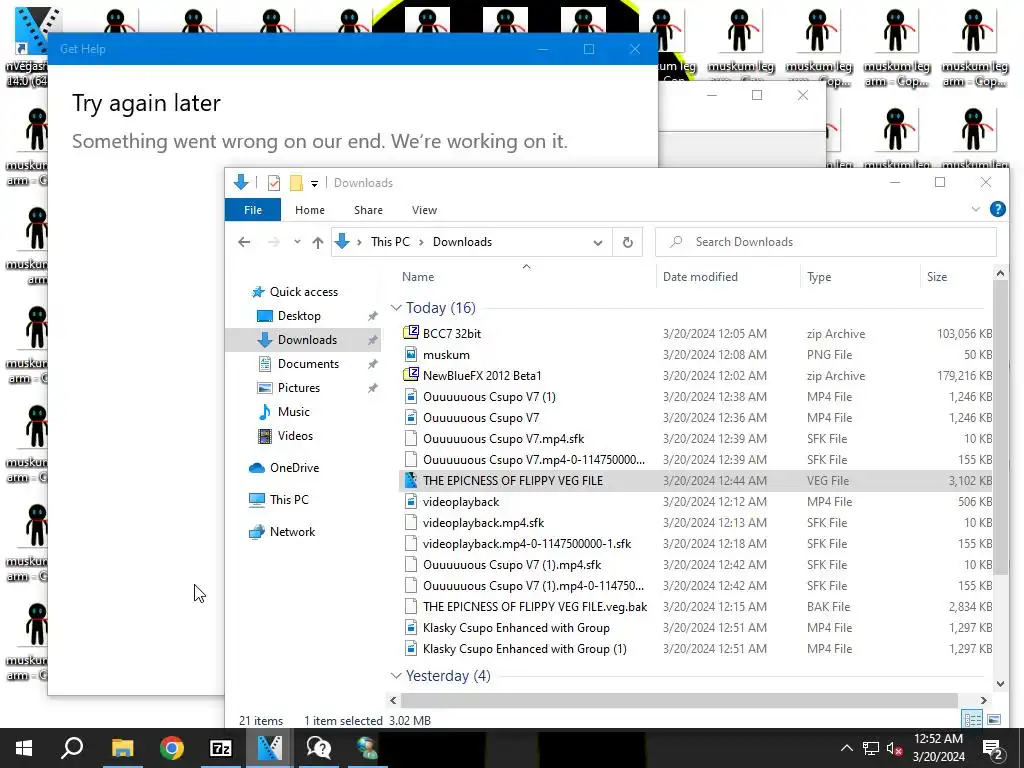Launch Google Chrome from the taskbar

tap(172, 748)
